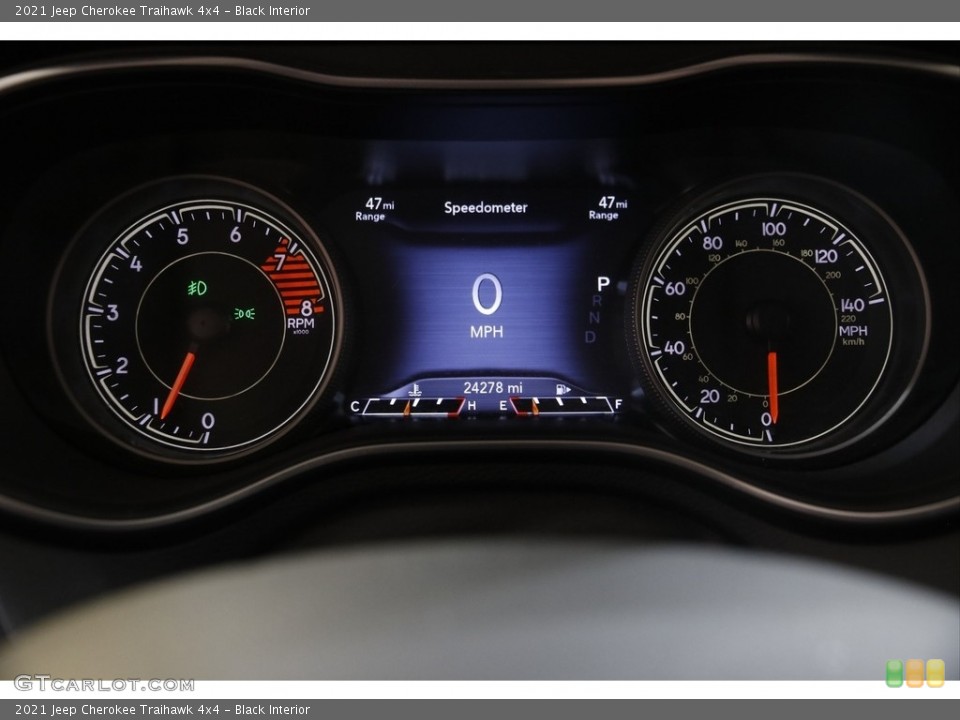Click the D gear indicator
Image resolution: width=960 pixels, height=720 pixels.
coord(590,337)
